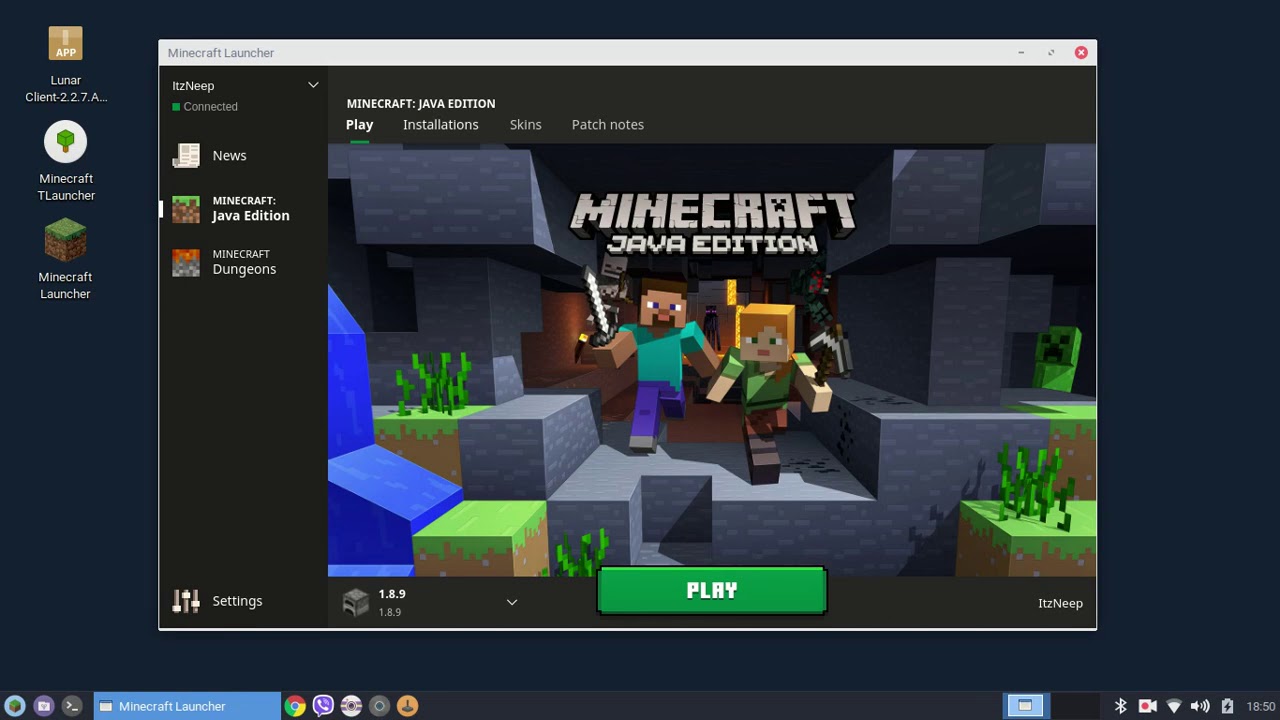Viewport: 1280px width, 720px height.
Task: Switch to the Installations tab
Action: (x=441, y=124)
